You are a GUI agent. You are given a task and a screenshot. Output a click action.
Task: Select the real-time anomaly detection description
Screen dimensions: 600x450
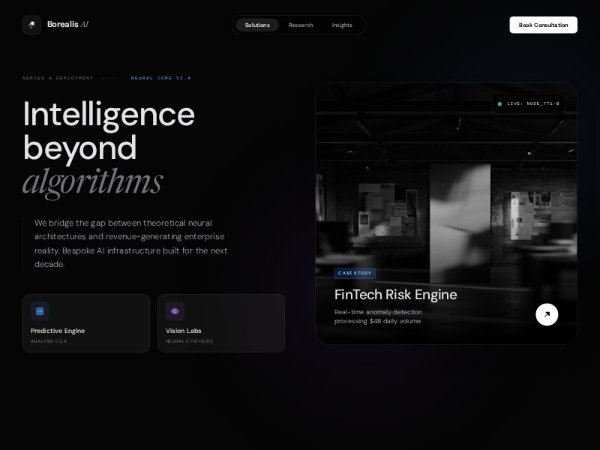(x=378, y=316)
